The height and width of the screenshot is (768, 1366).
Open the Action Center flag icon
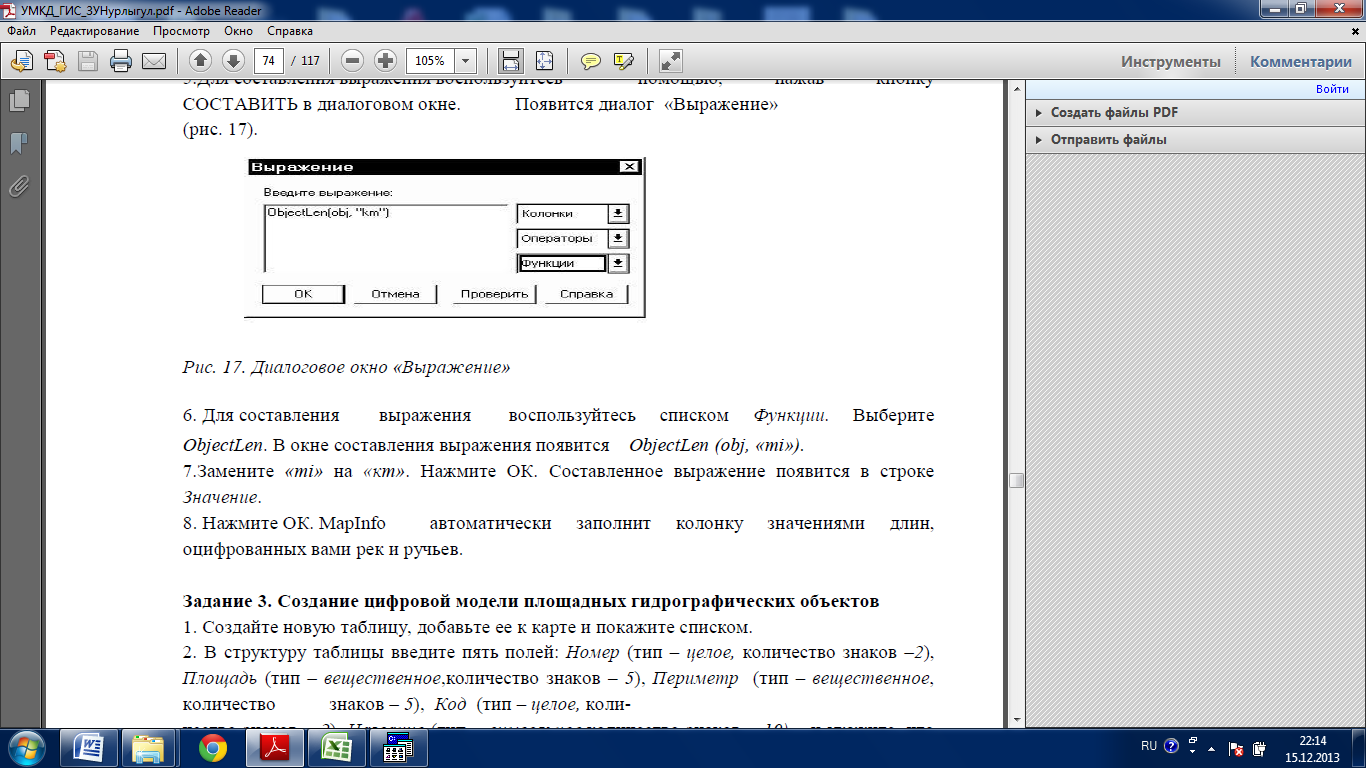click(1236, 748)
